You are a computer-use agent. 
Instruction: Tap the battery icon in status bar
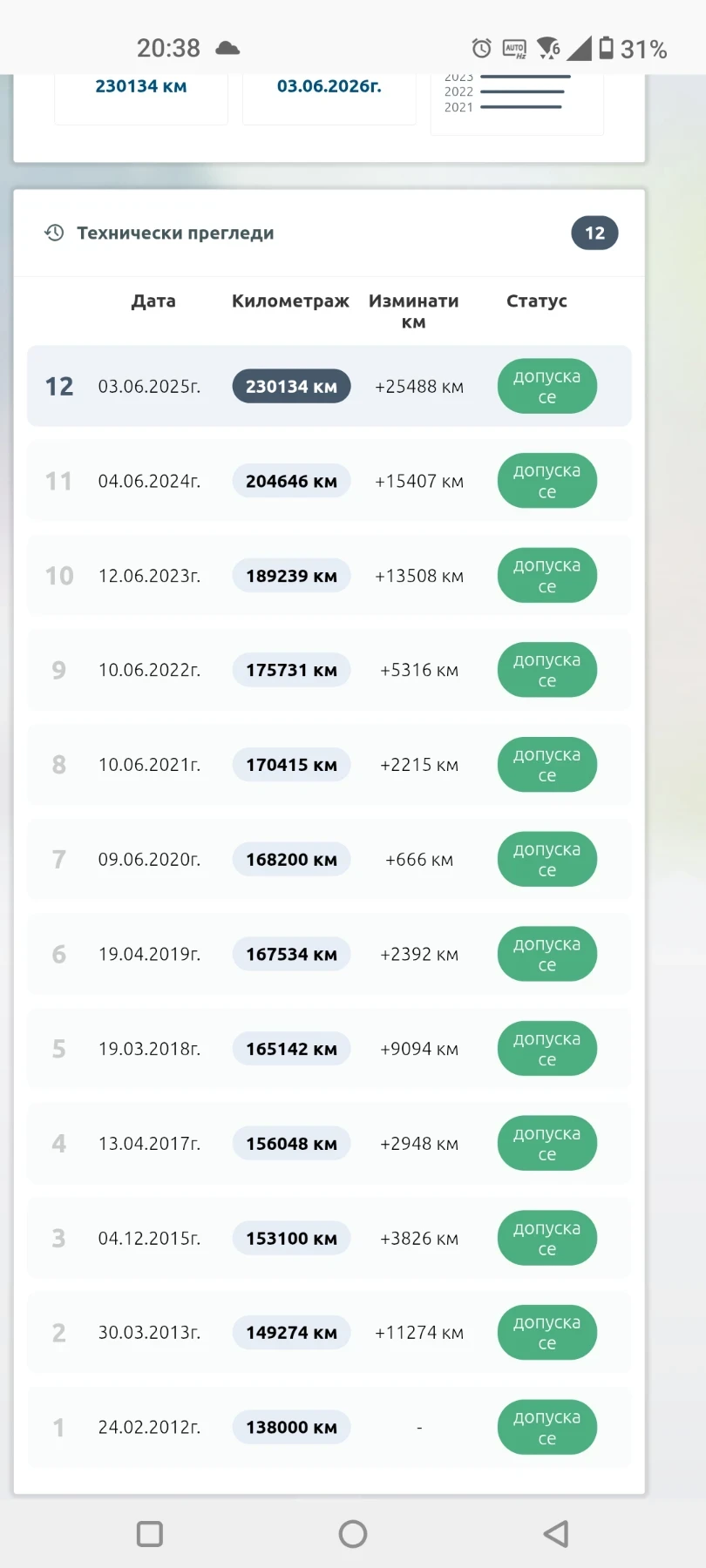coord(607,49)
